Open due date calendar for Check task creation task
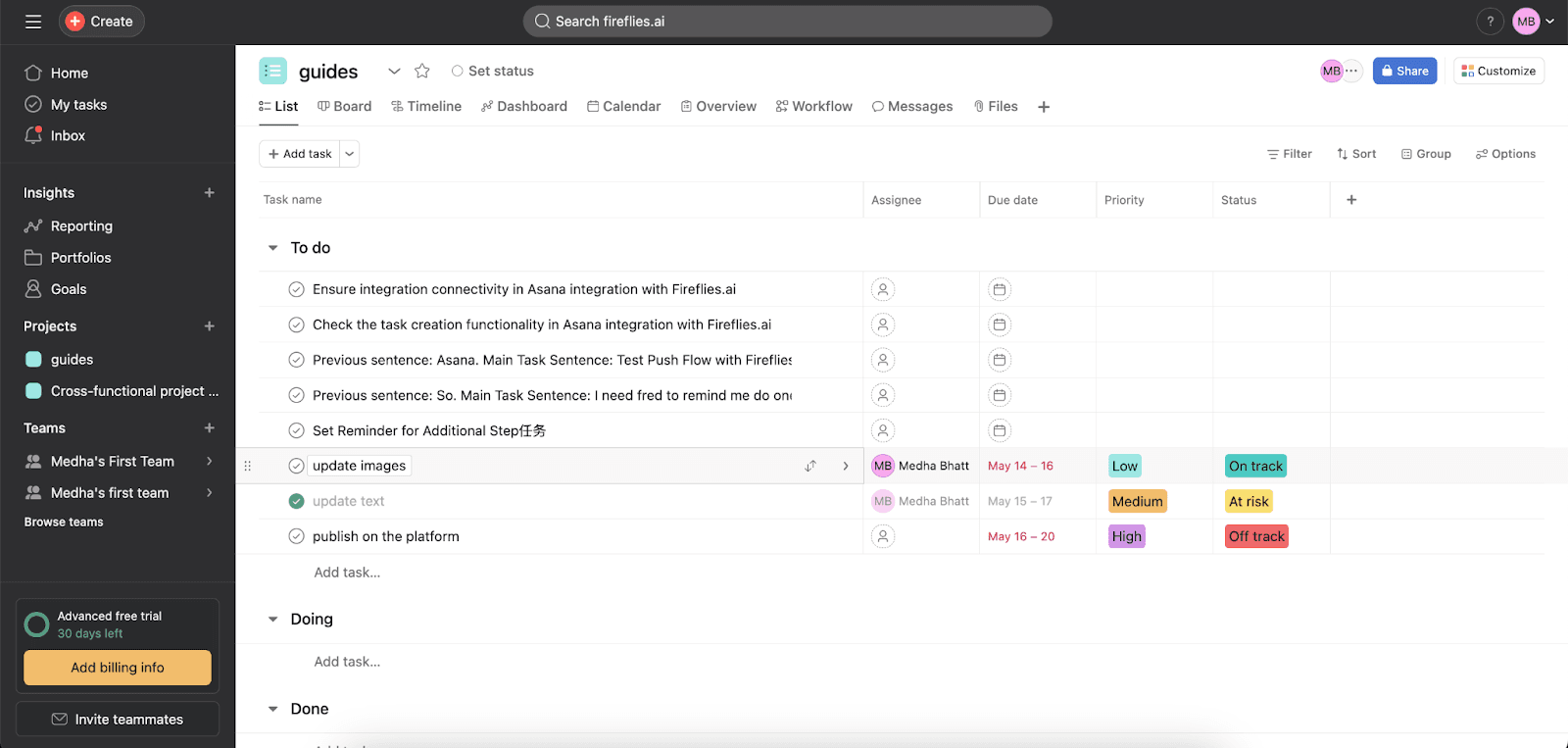This screenshot has height=748, width=1568. point(1000,324)
